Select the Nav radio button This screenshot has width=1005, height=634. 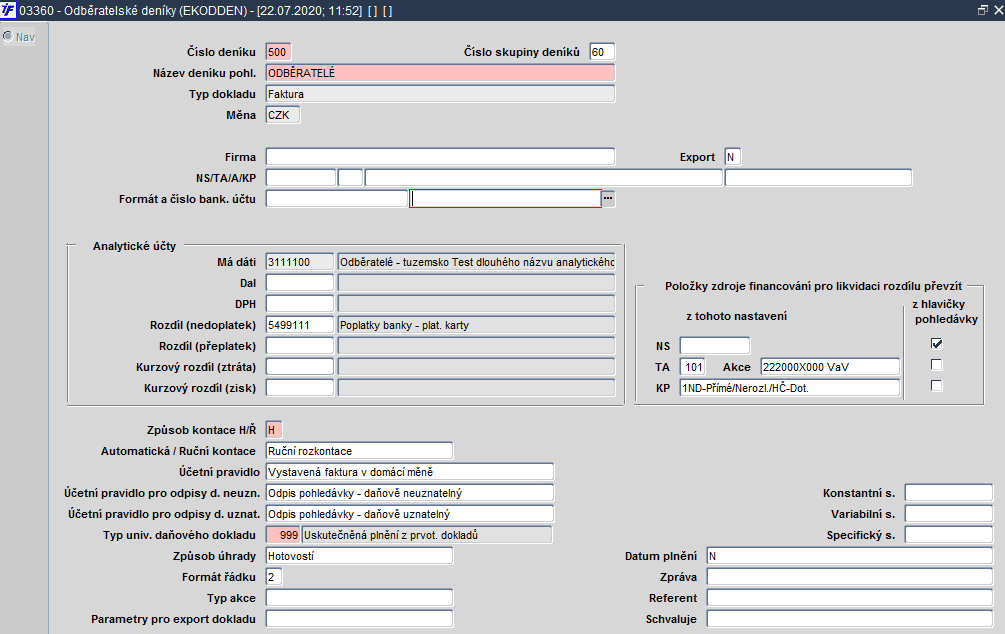point(8,37)
